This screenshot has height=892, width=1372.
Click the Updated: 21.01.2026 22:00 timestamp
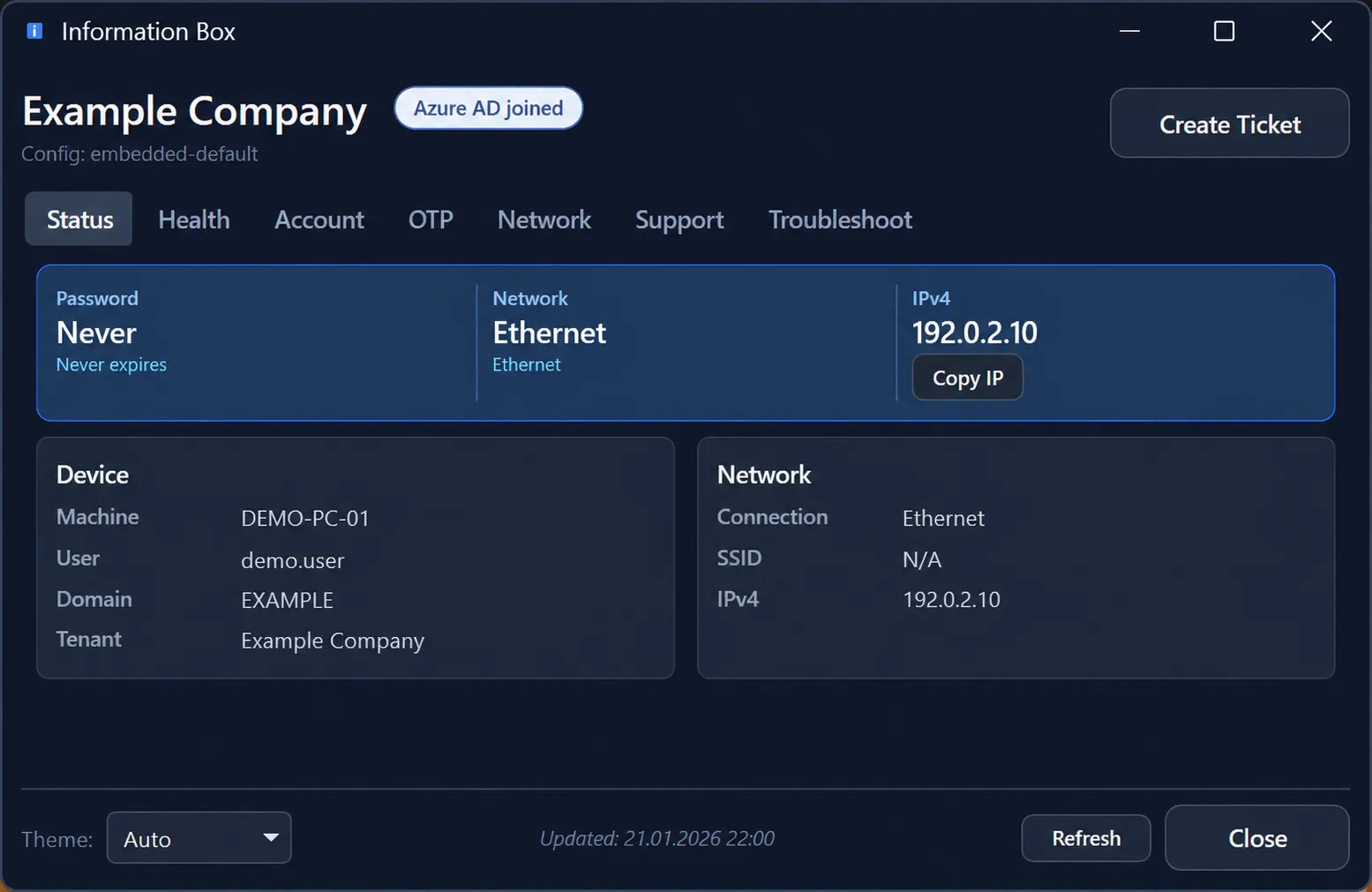(x=656, y=838)
